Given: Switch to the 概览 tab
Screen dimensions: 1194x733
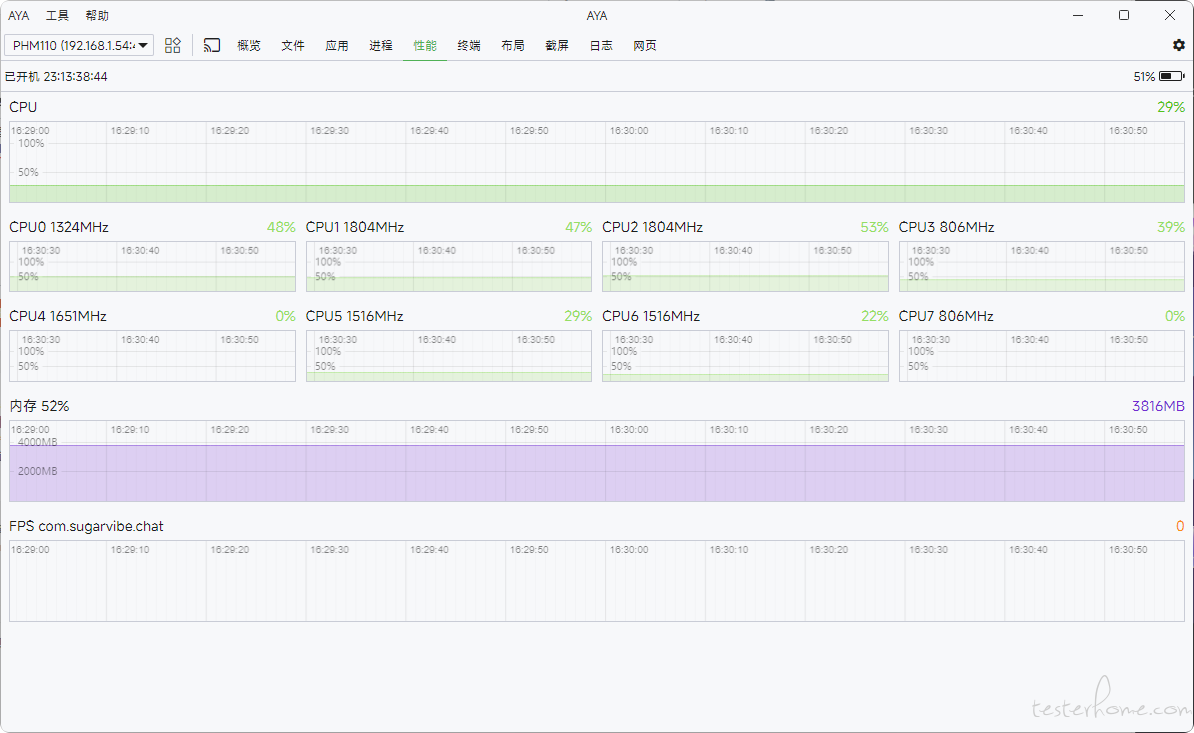Looking at the screenshot, I should (x=249, y=46).
